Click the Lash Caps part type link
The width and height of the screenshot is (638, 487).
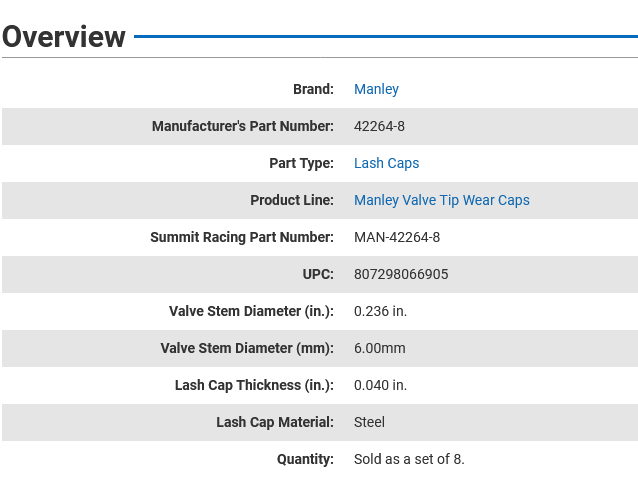click(x=386, y=163)
